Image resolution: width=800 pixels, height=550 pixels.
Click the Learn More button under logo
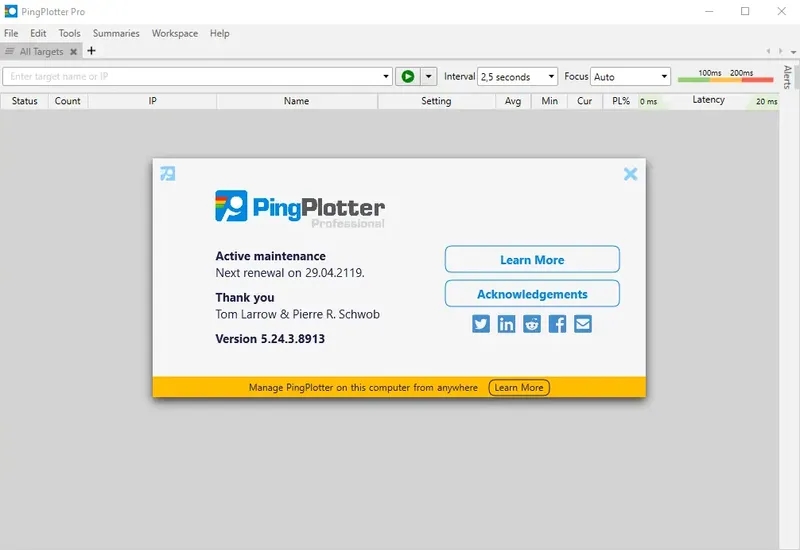[x=532, y=260]
